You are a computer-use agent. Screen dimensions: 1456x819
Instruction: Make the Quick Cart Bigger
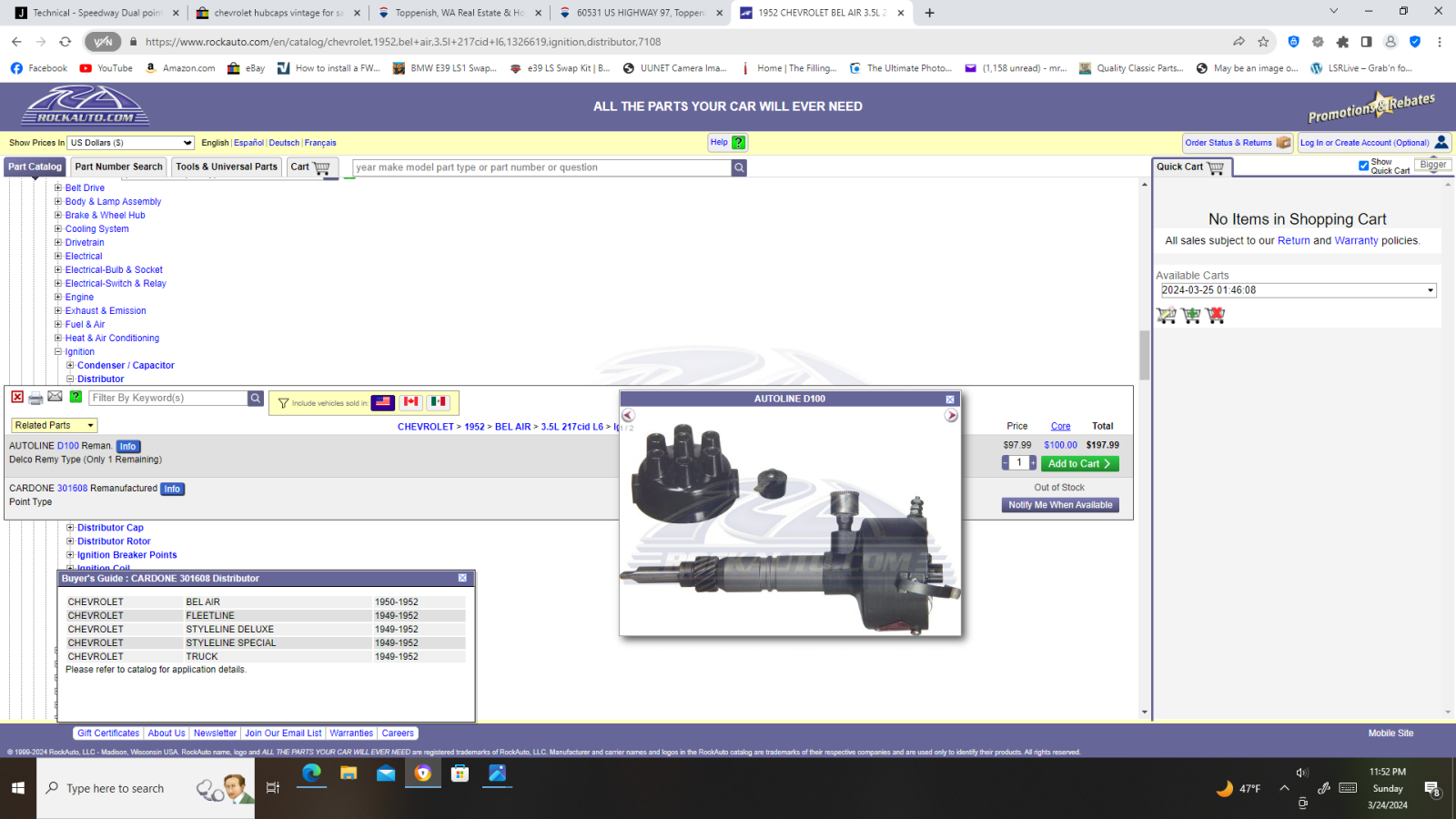[1432, 165]
